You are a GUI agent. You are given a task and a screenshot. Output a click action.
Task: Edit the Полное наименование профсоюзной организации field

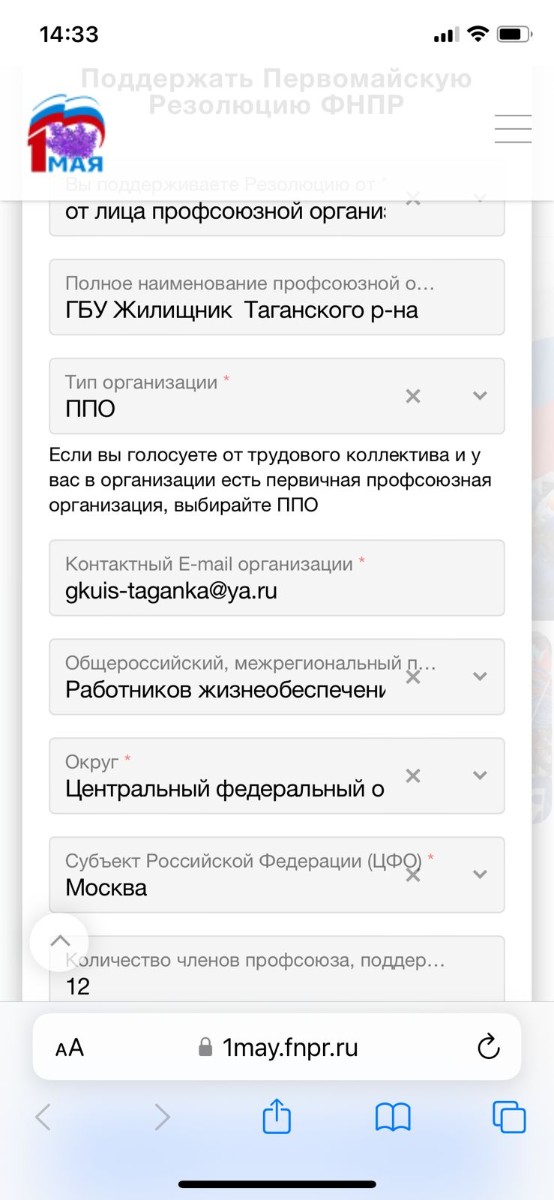[x=277, y=297]
